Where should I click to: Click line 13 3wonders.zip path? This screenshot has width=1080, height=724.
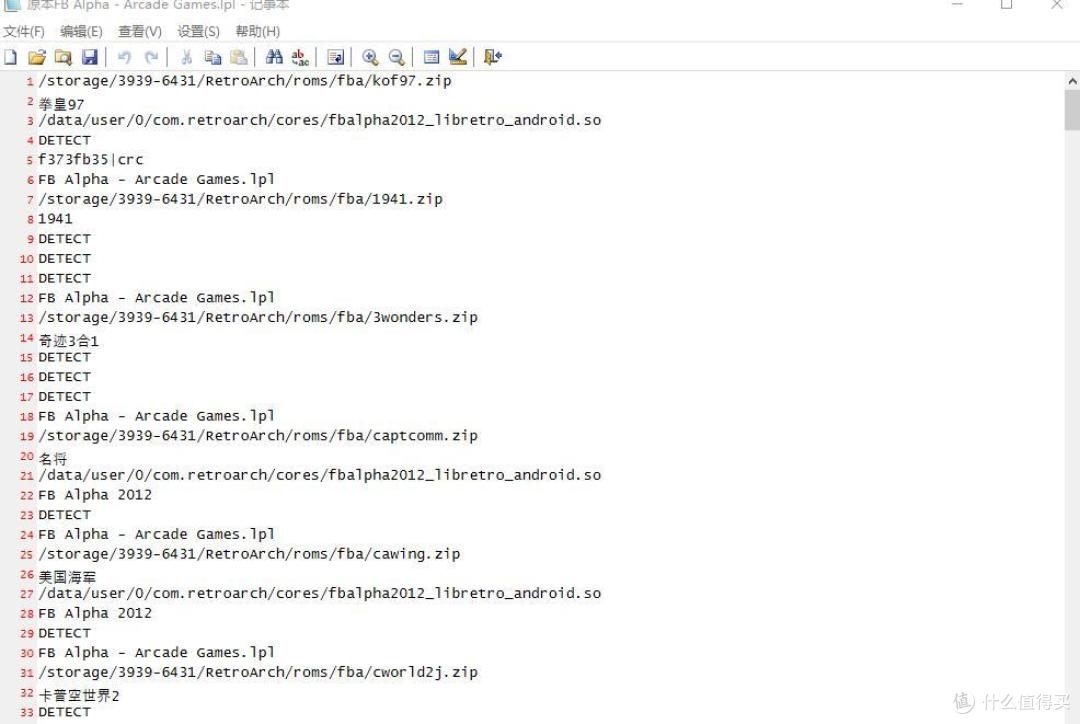[258, 318]
